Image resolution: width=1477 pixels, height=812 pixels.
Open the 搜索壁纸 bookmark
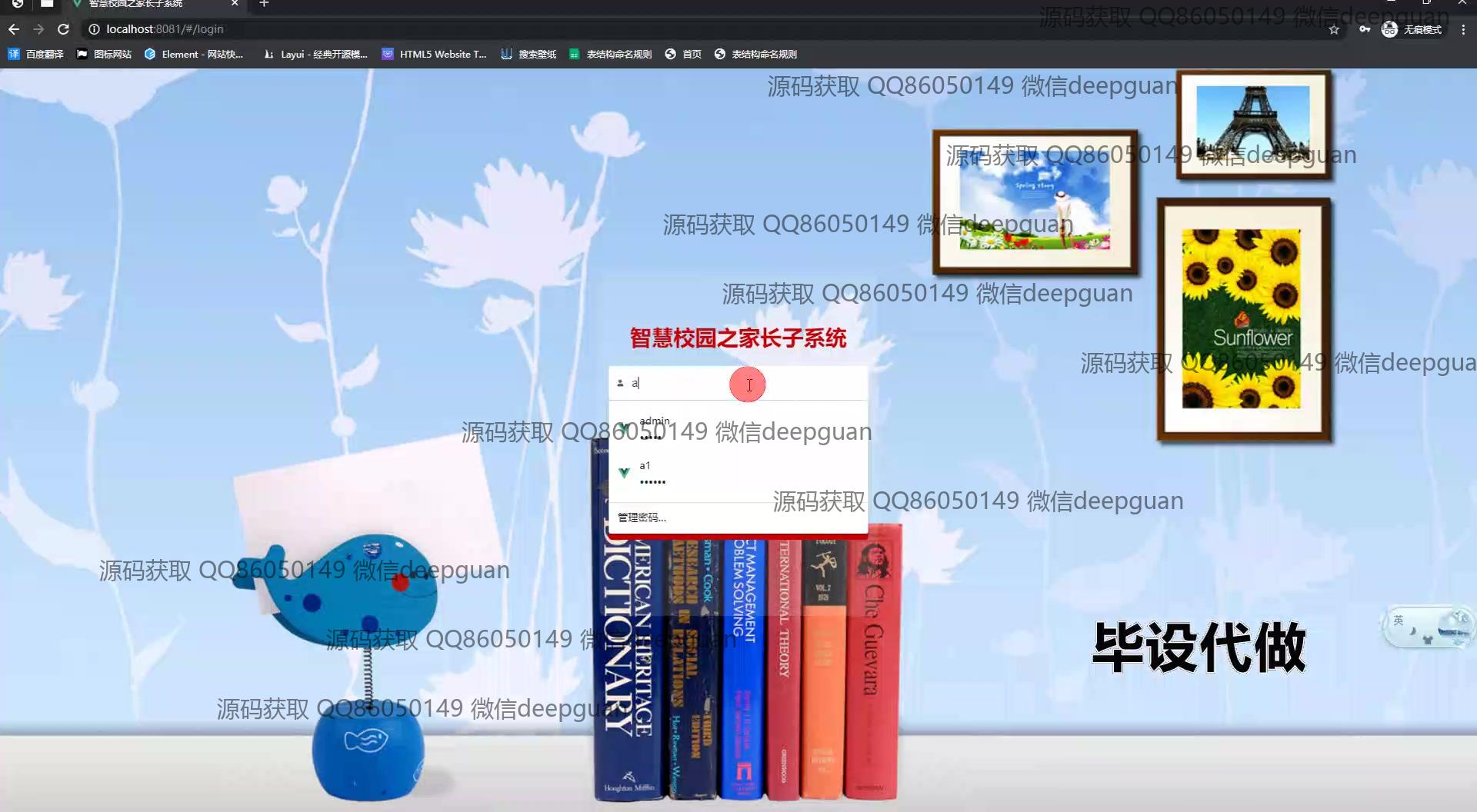click(528, 54)
